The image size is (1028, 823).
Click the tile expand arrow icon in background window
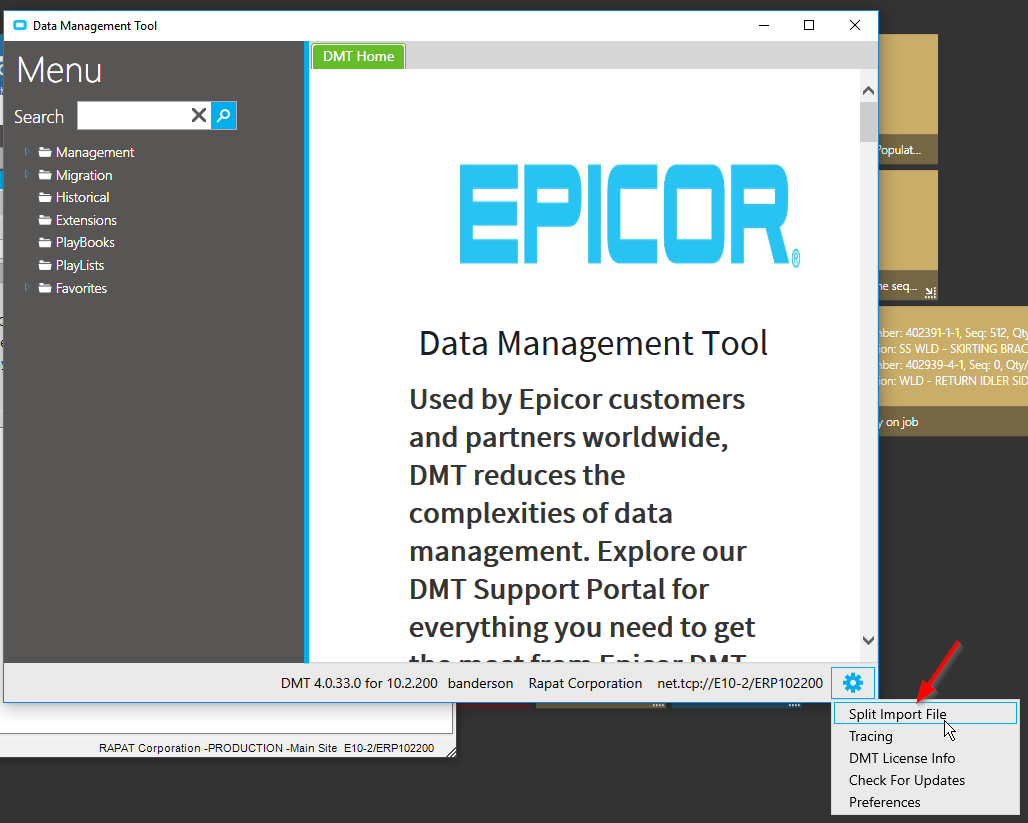click(930, 292)
